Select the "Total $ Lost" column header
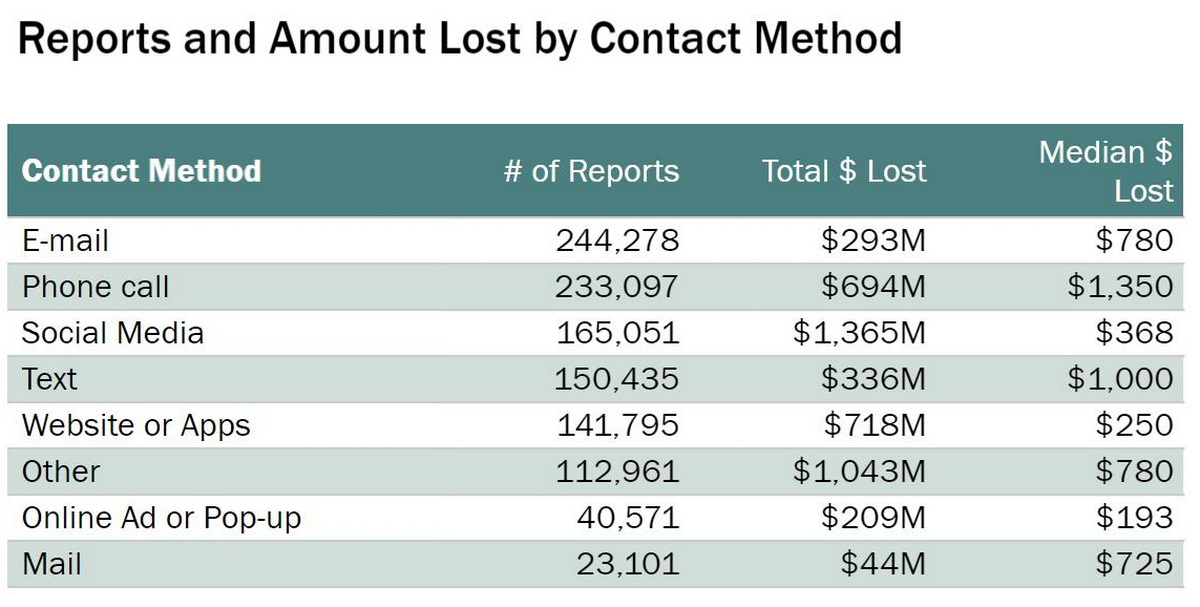 tap(844, 171)
